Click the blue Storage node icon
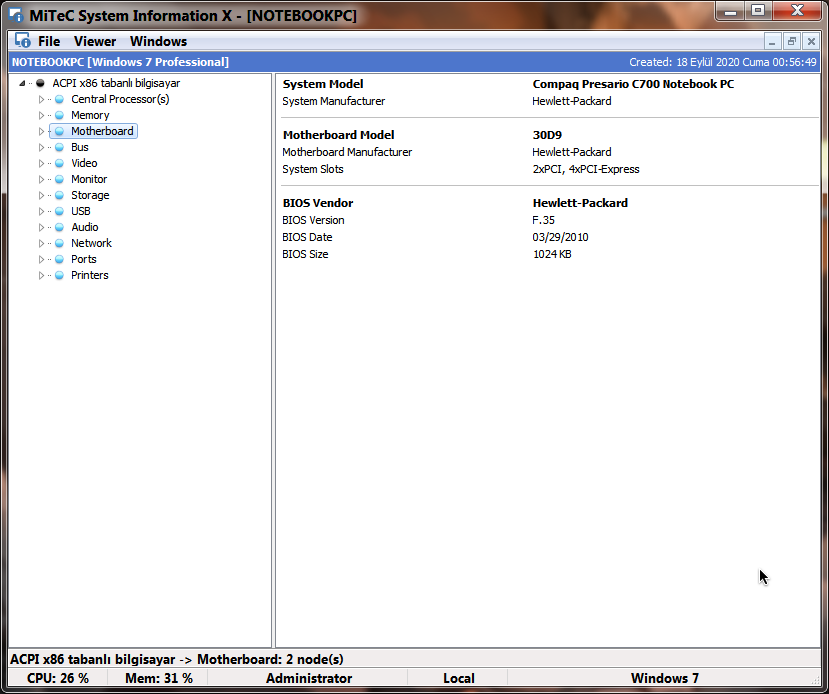Image resolution: width=829 pixels, height=694 pixels. [x=60, y=195]
